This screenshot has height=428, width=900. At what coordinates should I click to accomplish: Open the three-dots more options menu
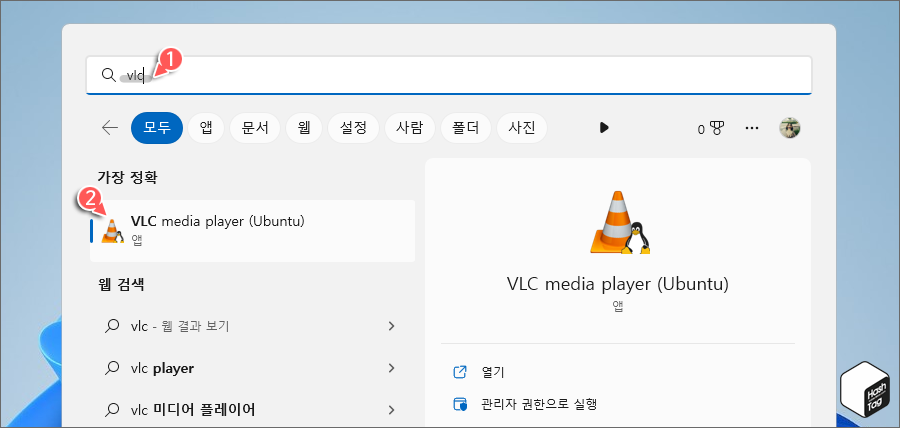(752, 127)
